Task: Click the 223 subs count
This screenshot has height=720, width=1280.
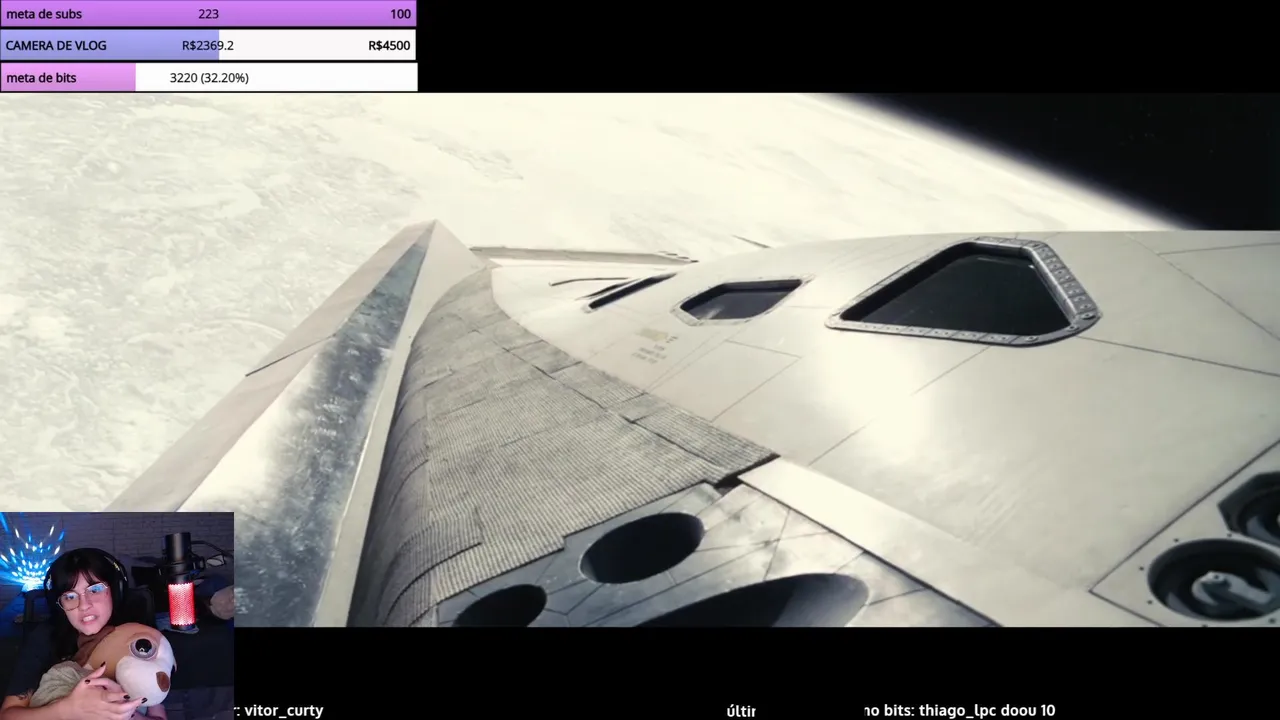Action: tap(208, 14)
